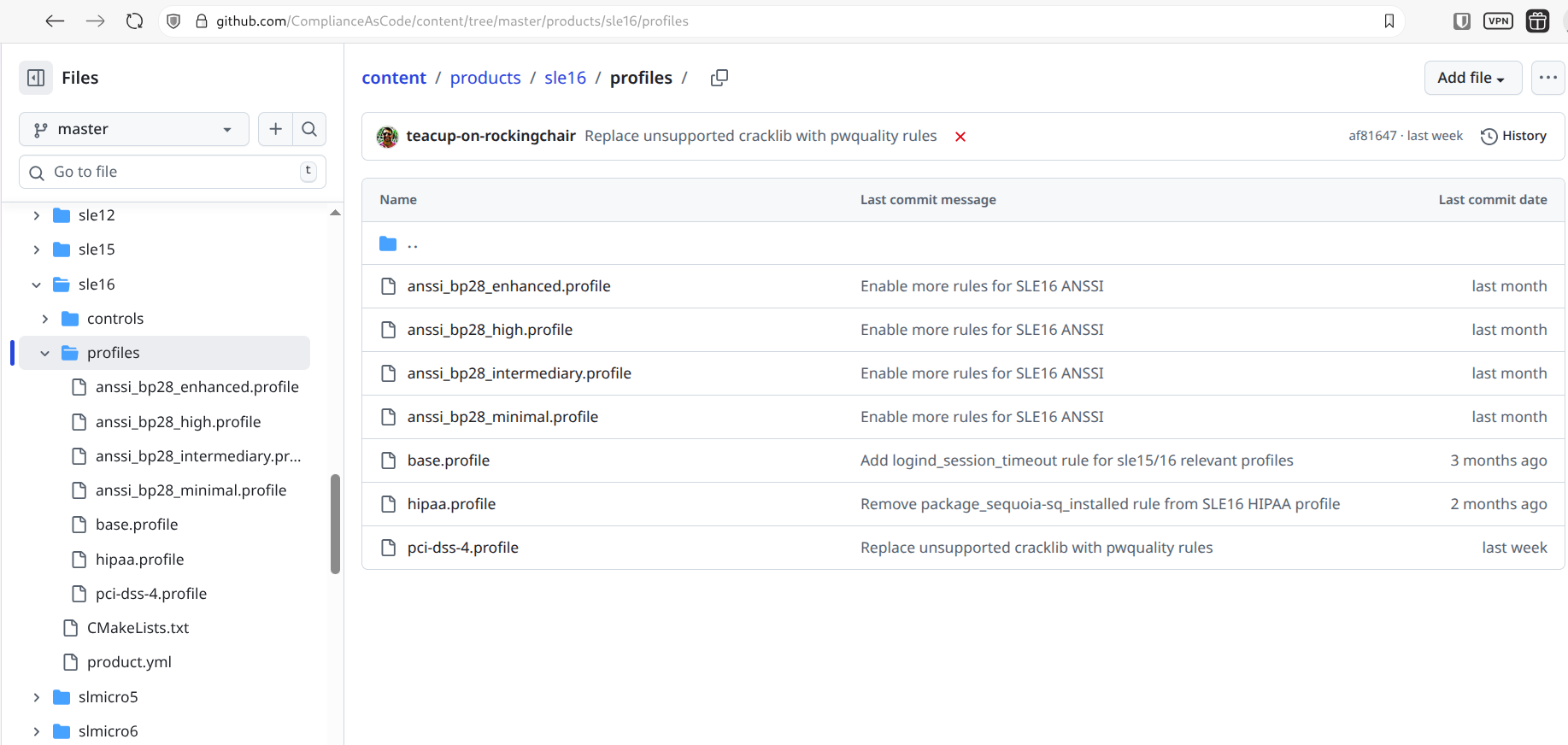Image resolution: width=1568 pixels, height=745 pixels.
Task: Expand the sle15 folder in tree
Action: click(x=36, y=249)
